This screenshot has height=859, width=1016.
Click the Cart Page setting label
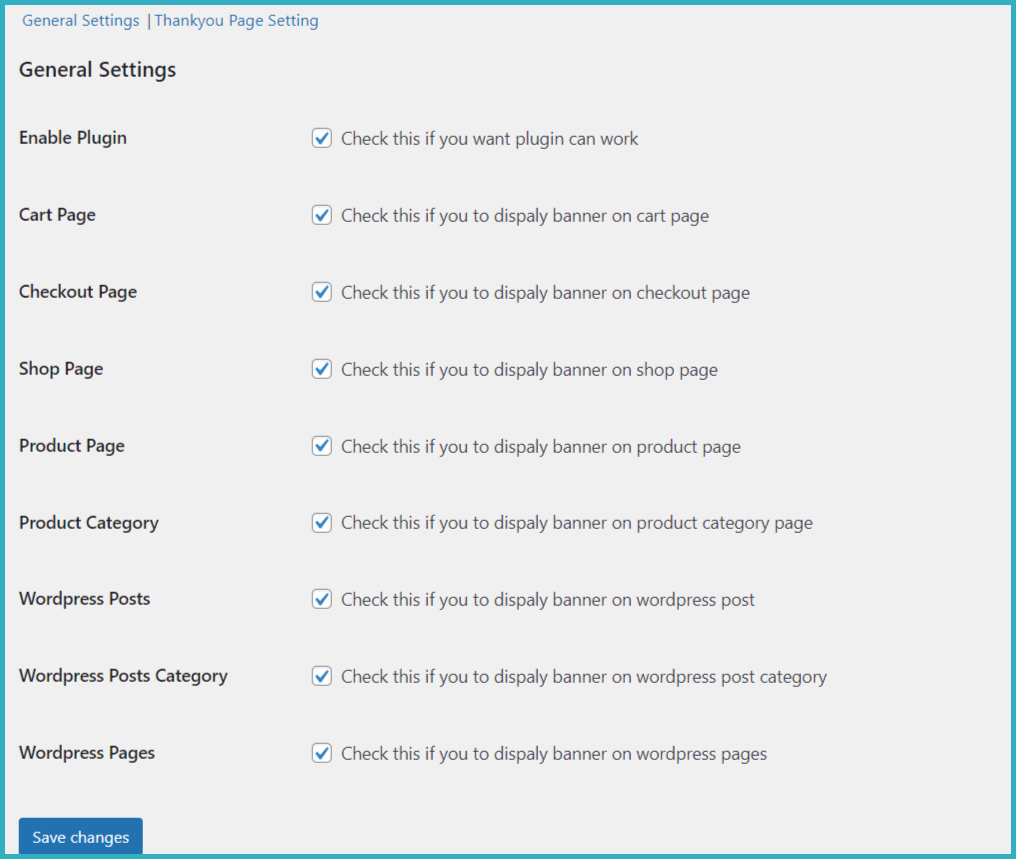57,215
